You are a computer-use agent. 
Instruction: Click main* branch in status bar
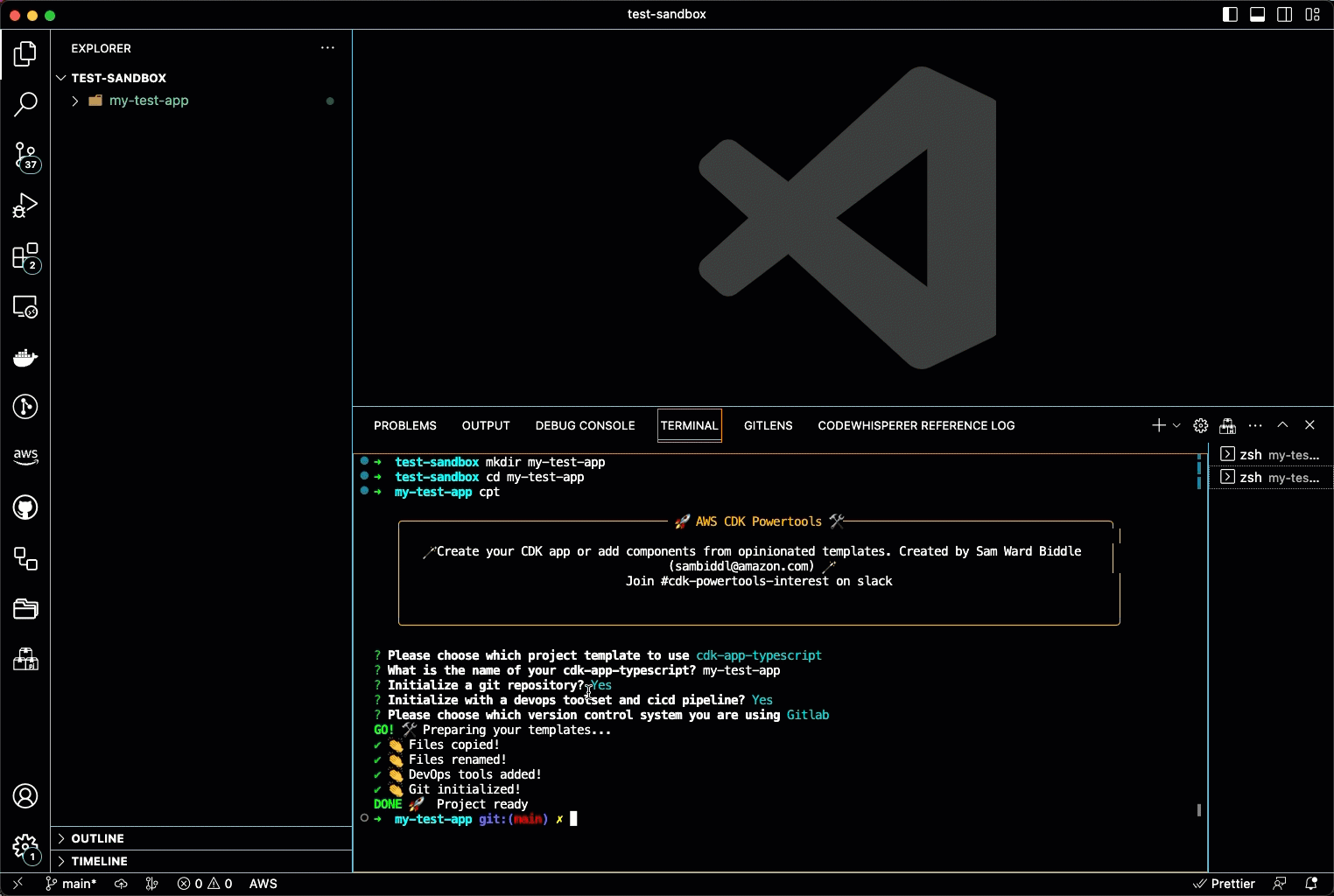pos(71,884)
